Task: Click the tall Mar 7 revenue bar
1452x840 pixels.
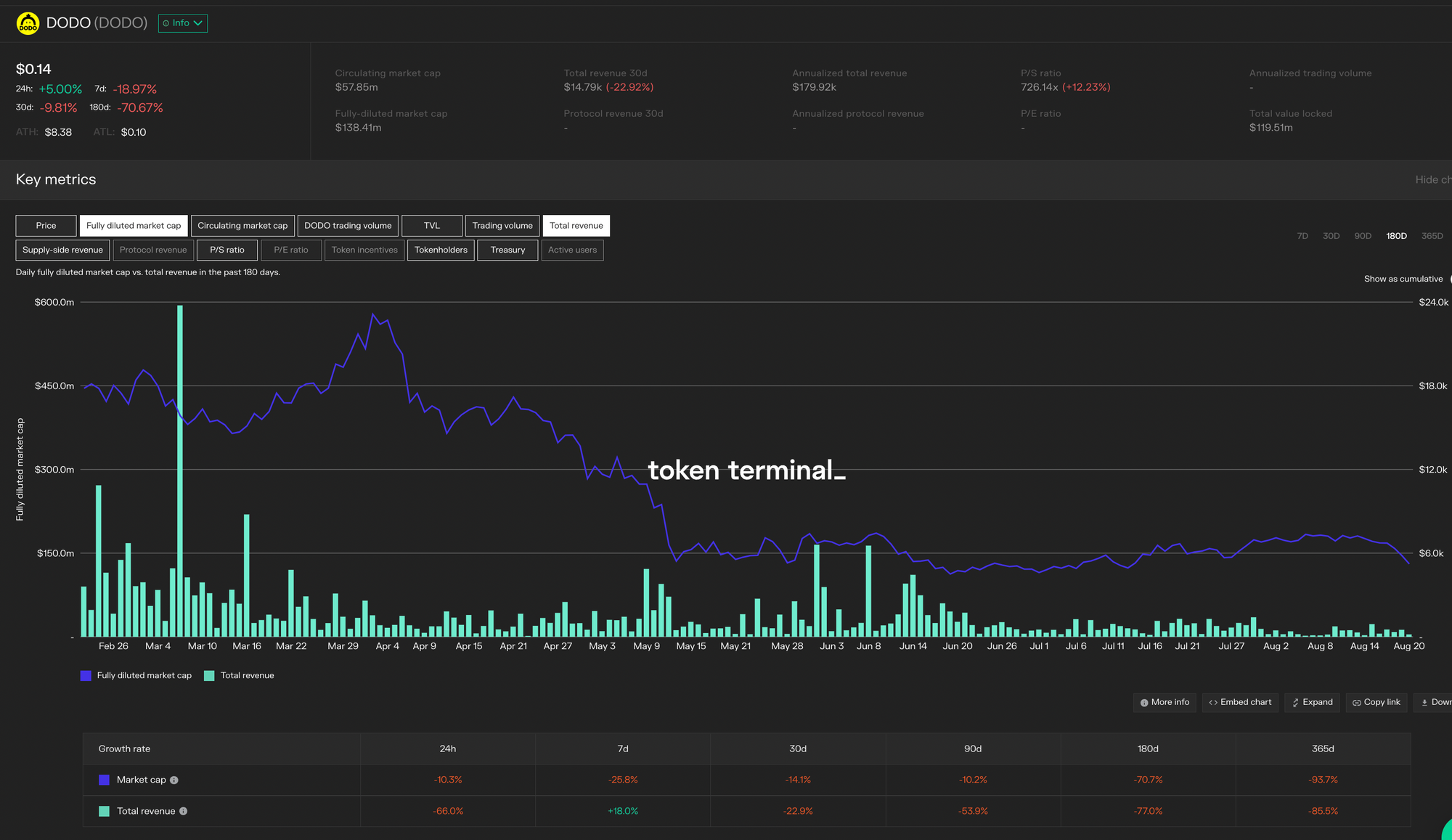Action: 180,470
